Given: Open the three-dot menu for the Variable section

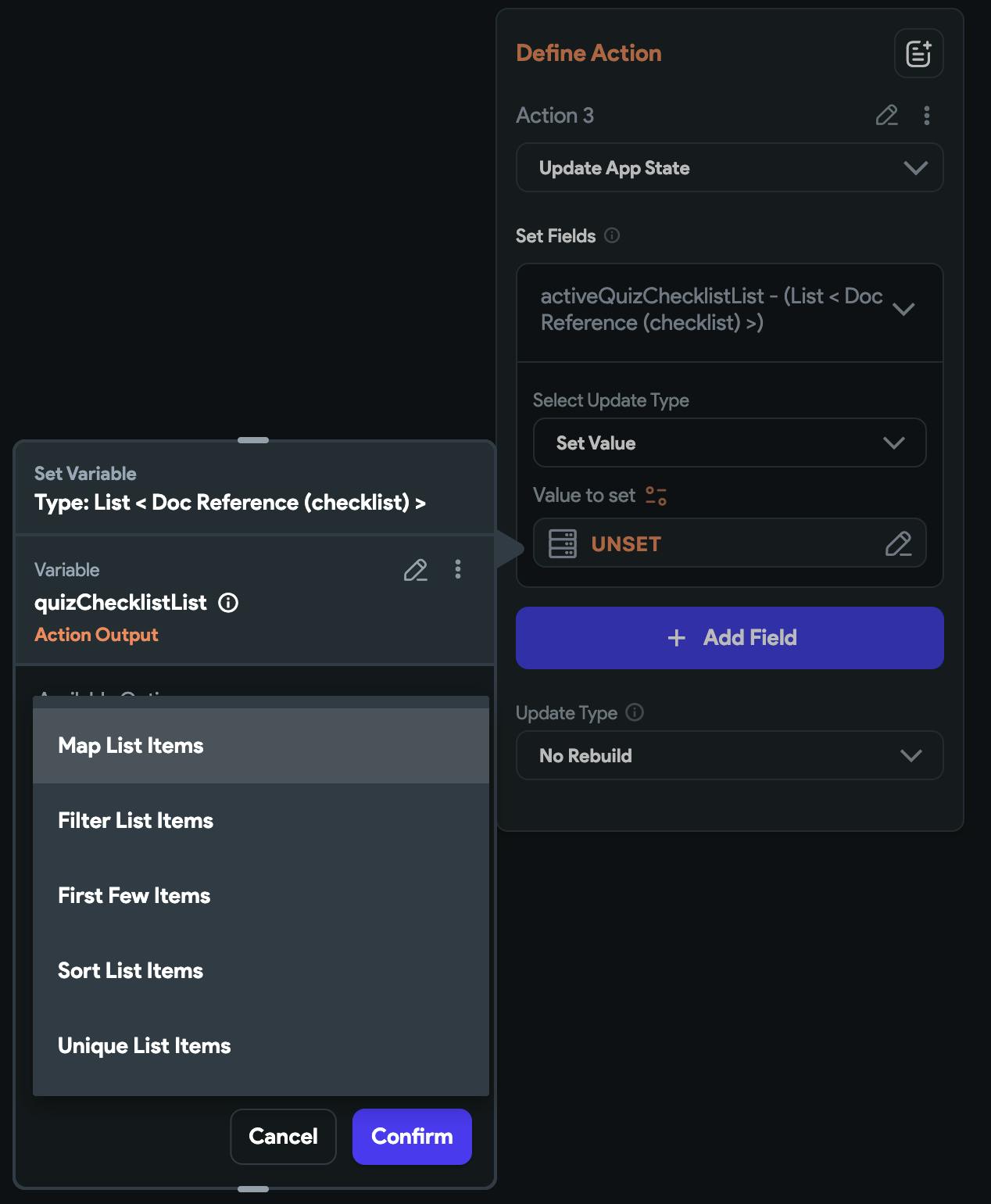Looking at the screenshot, I should tap(458, 570).
